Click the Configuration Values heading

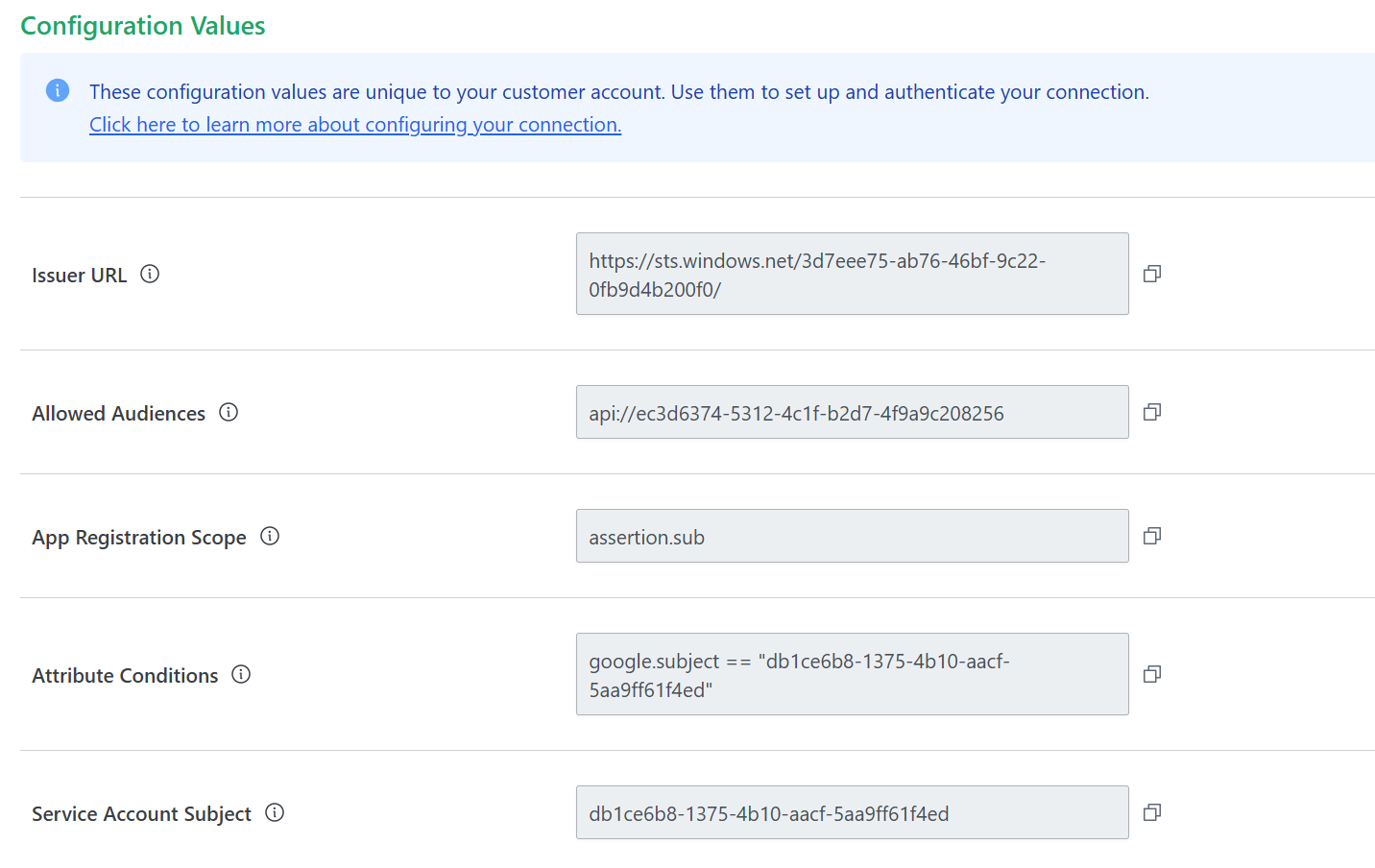[x=143, y=26]
